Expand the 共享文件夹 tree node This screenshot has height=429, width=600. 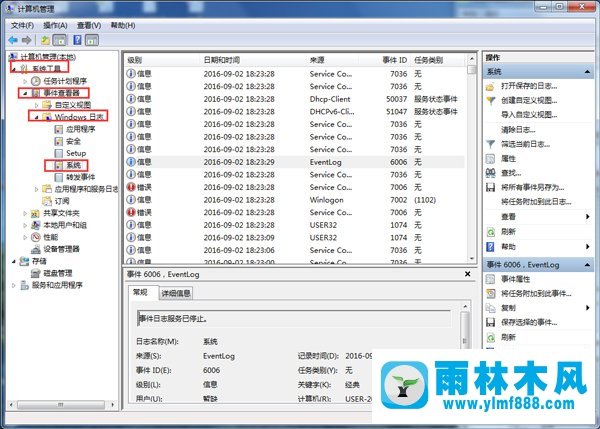click(25, 213)
